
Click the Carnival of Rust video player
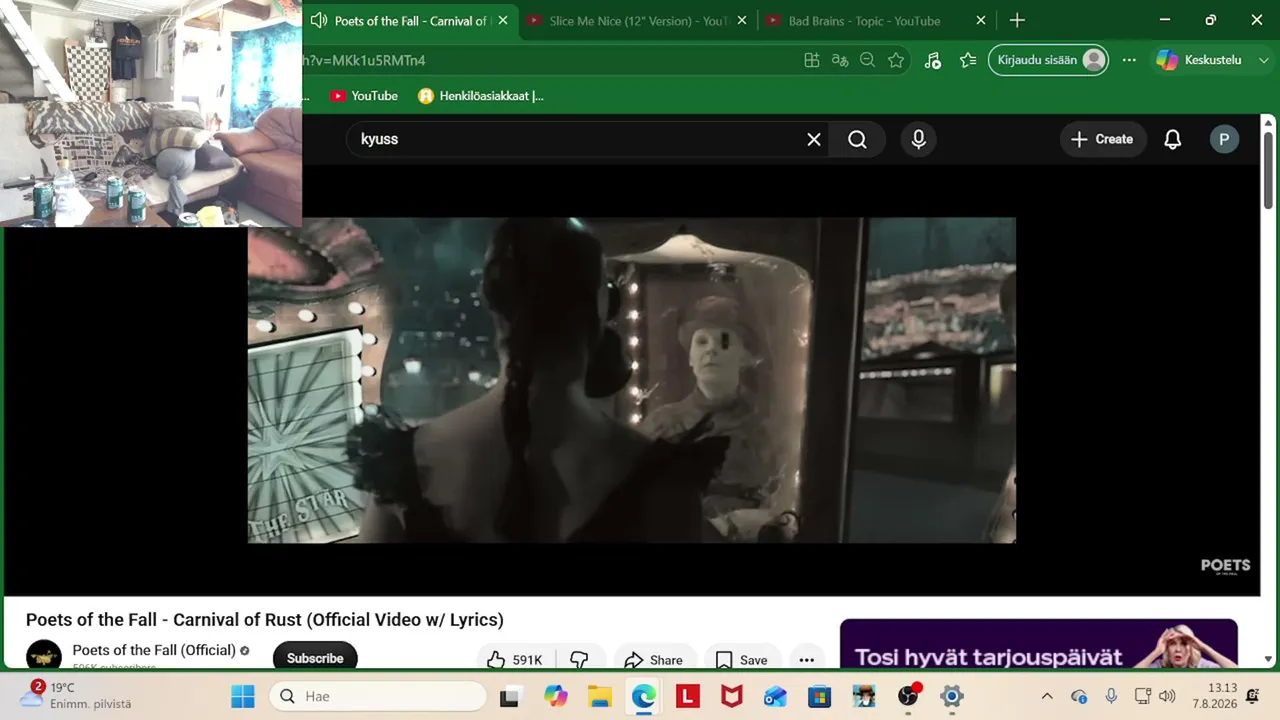tap(631, 380)
